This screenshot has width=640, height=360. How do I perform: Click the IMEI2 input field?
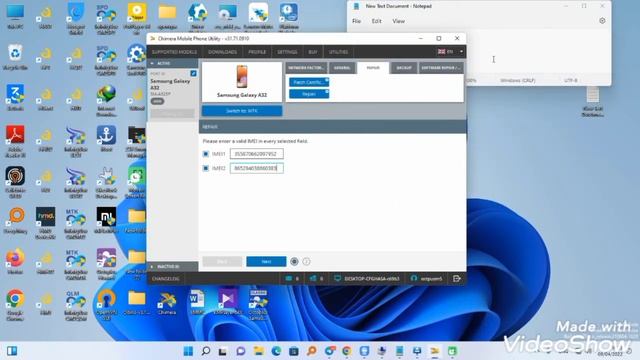point(257,168)
